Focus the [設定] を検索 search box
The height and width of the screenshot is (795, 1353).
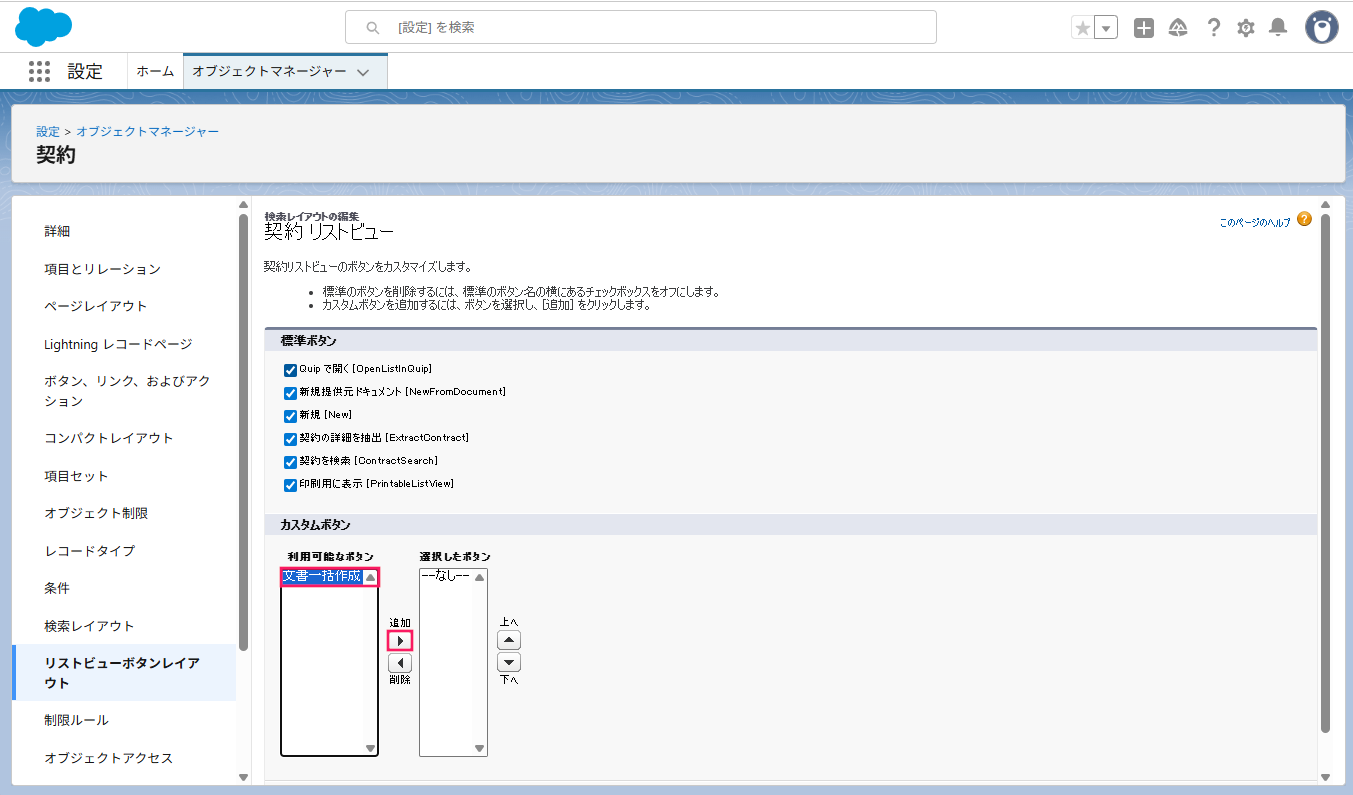click(x=641, y=28)
